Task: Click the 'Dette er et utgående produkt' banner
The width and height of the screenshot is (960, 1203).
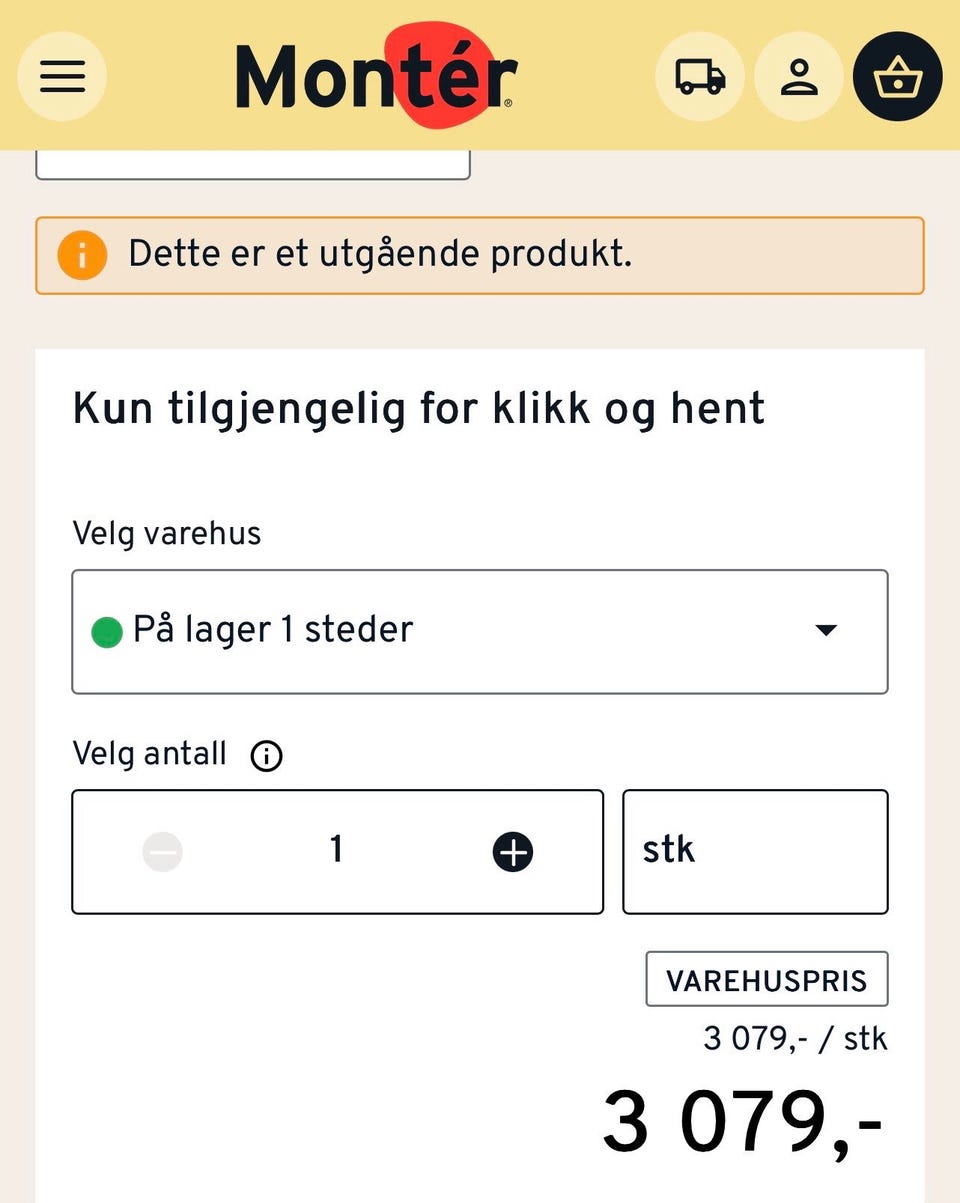Action: [x=480, y=256]
